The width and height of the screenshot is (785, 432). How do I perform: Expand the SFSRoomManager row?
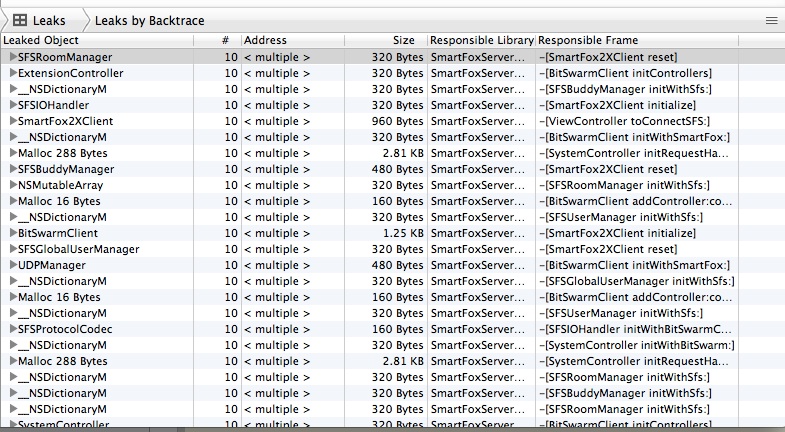pos(13,58)
